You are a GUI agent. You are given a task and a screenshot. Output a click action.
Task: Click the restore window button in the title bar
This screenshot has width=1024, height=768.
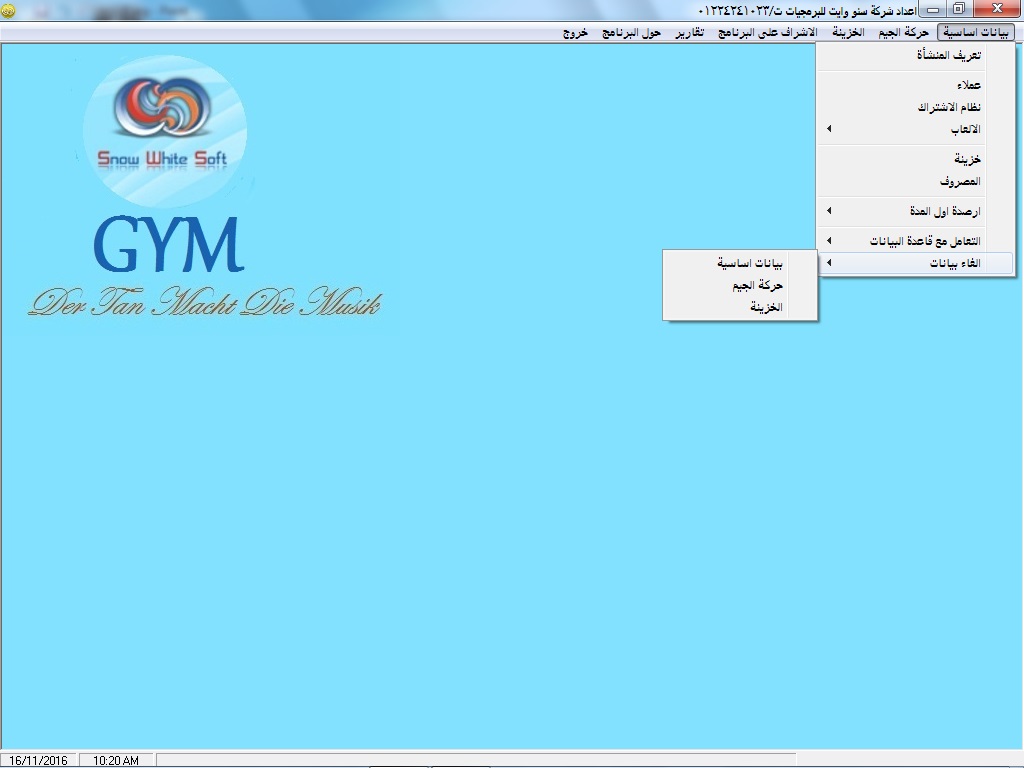click(x=959, y=9)
